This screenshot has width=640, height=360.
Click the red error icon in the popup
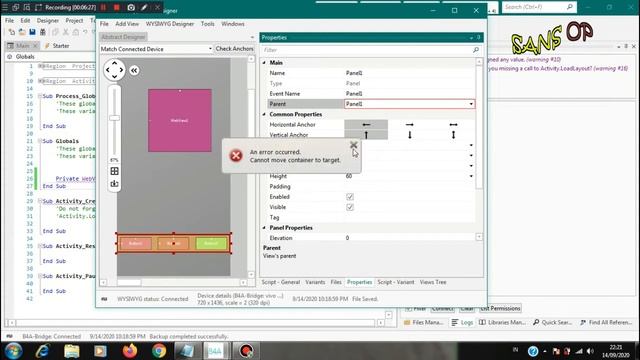(x=236, y=156)
